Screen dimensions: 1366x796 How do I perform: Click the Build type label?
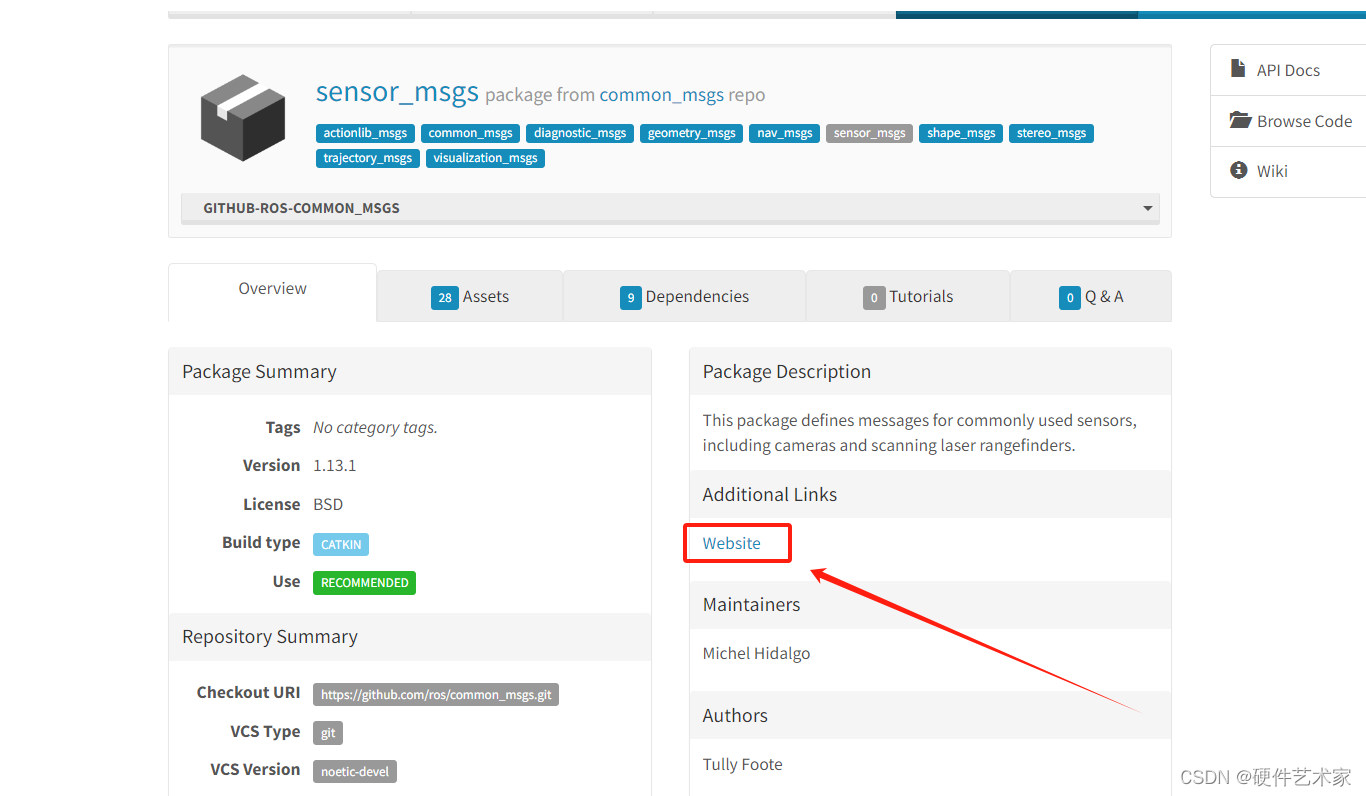click(x=261, y=542)
